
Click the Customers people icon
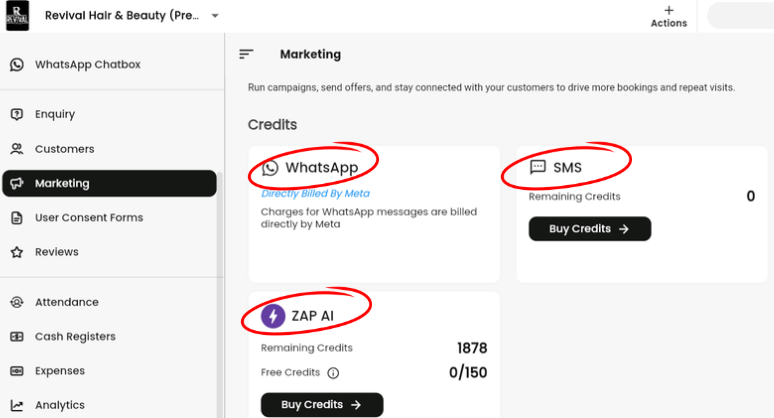[x=17, y=149]
